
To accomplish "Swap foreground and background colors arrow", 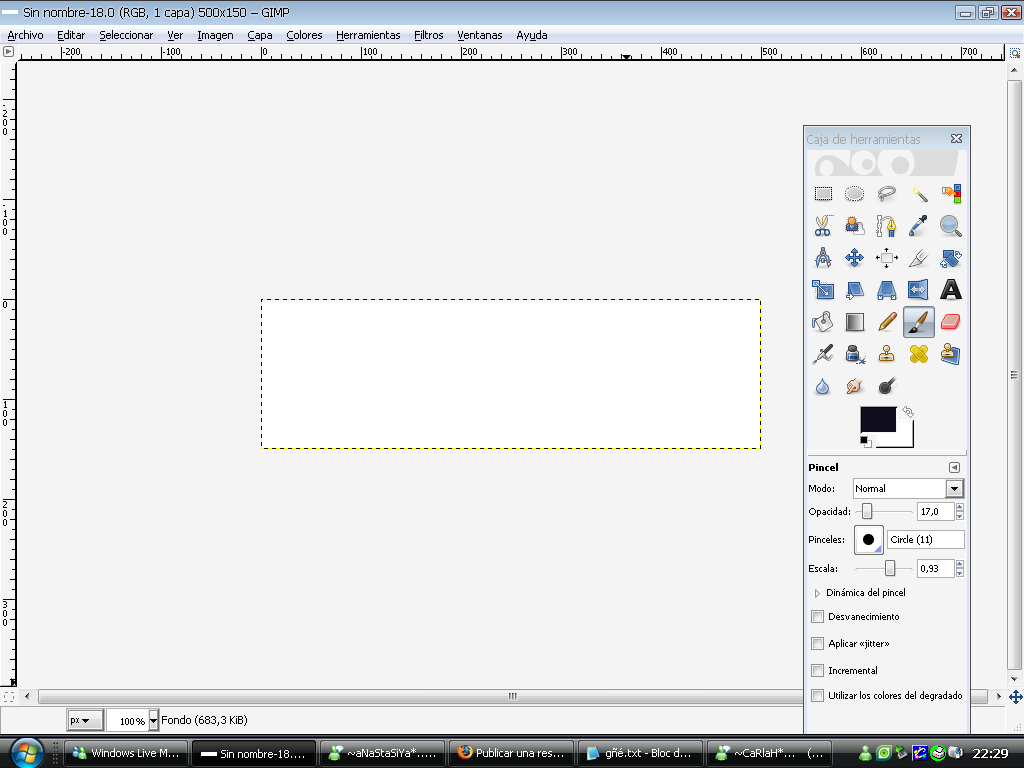I will [908, 411].
